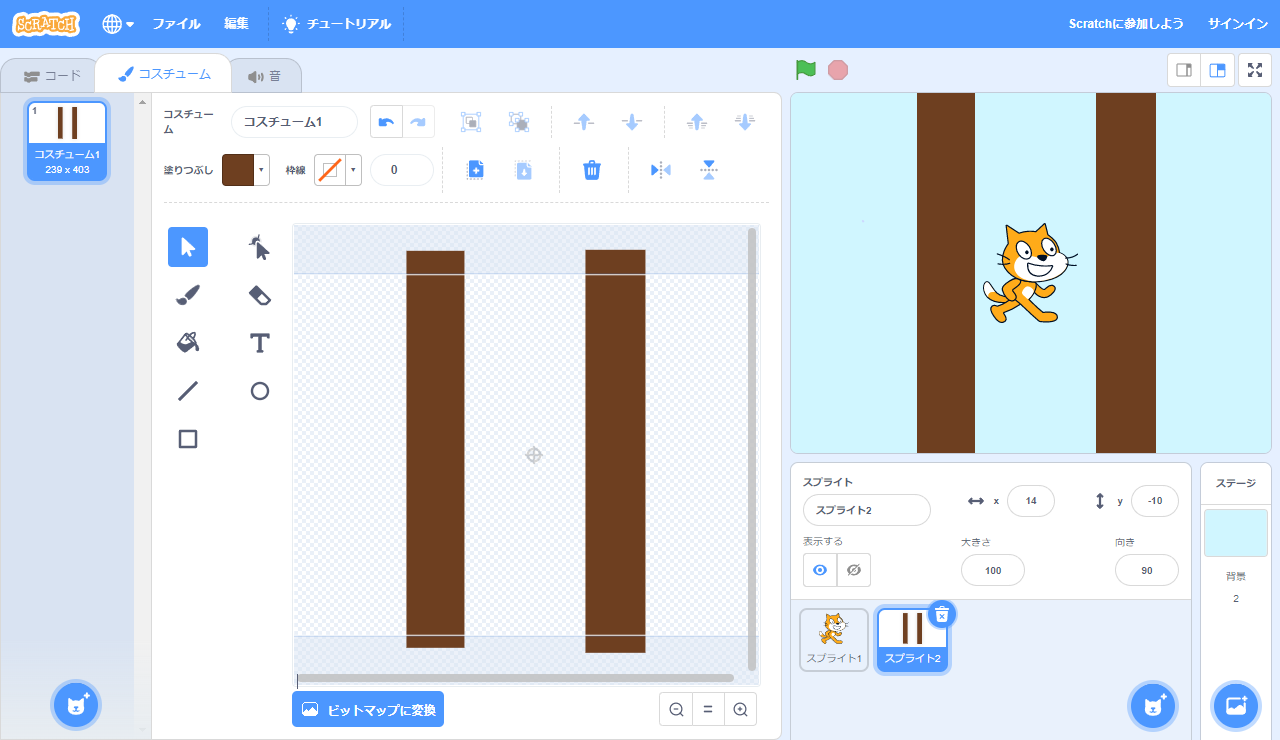Zoom out the costume canvas
The width and height of the screenshot is (1280, 740).
click(676, 709)
